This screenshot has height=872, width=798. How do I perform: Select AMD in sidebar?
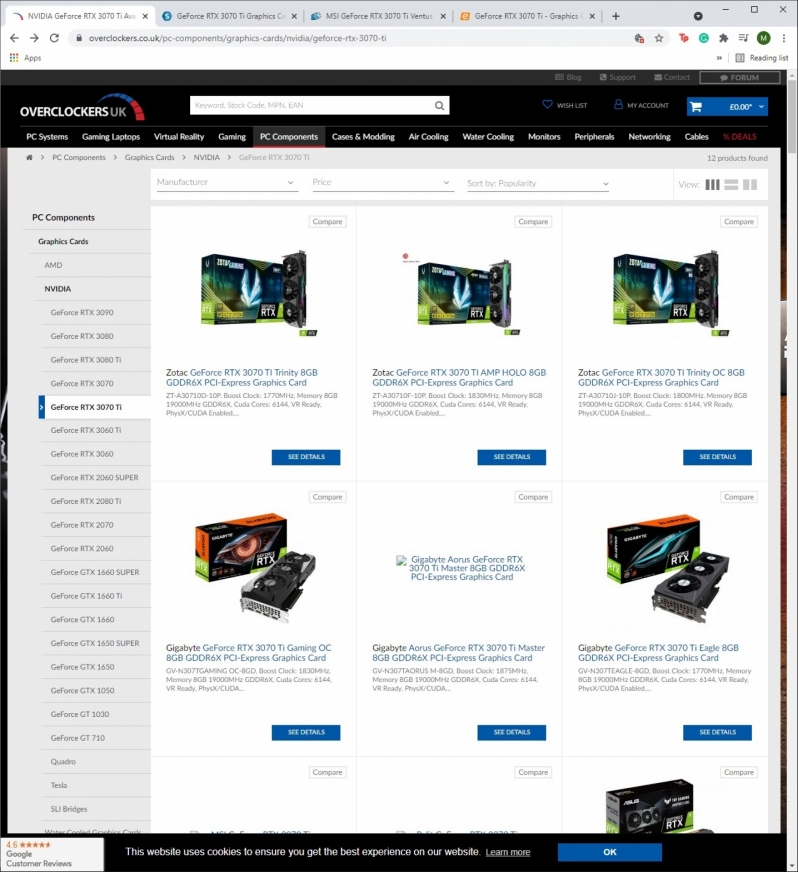coord(53,265)
